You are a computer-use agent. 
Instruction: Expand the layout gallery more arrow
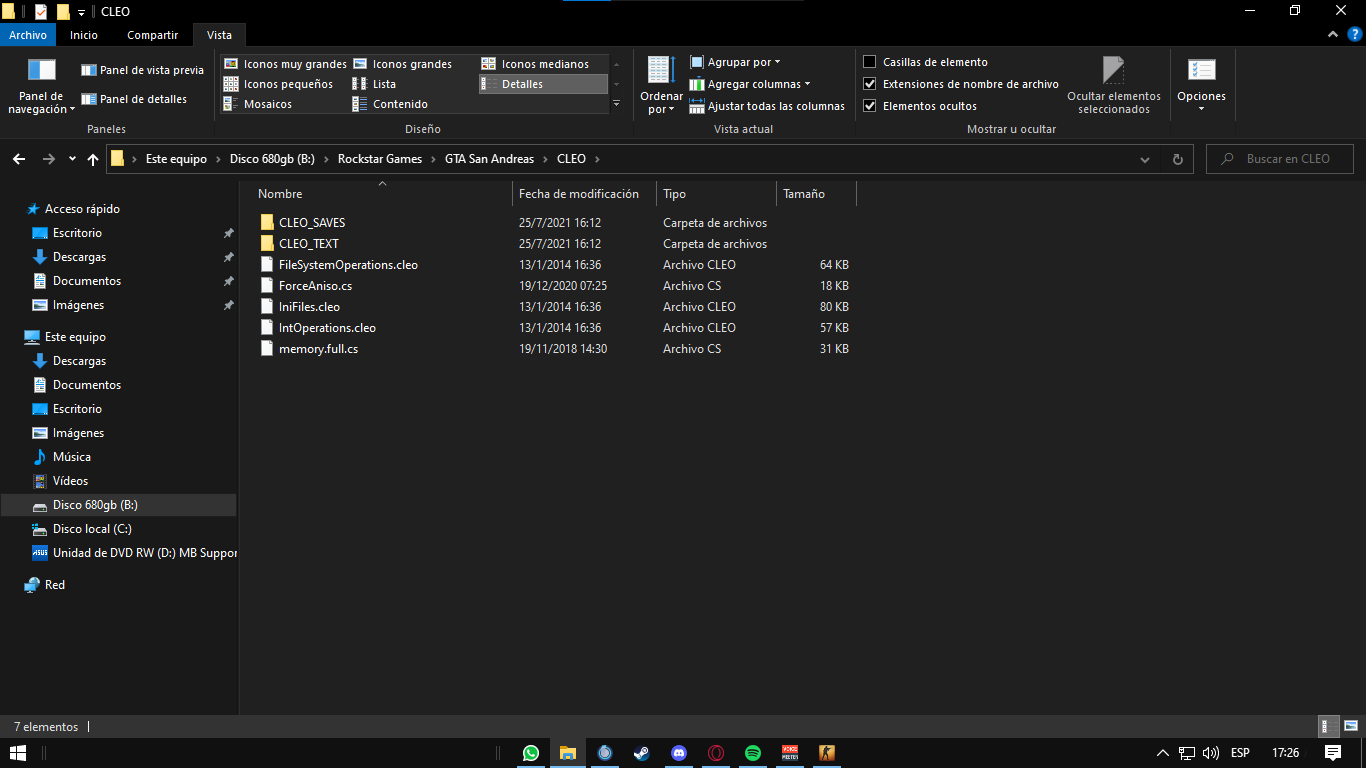click(616, 103)
